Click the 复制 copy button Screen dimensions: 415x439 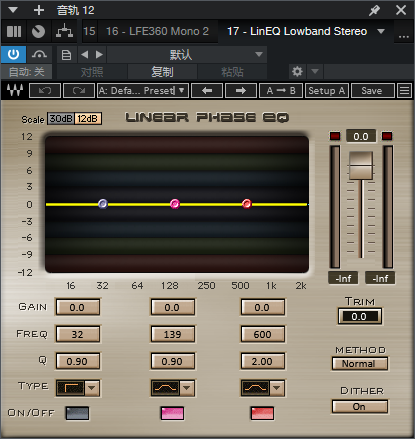(x=162, y=72)
